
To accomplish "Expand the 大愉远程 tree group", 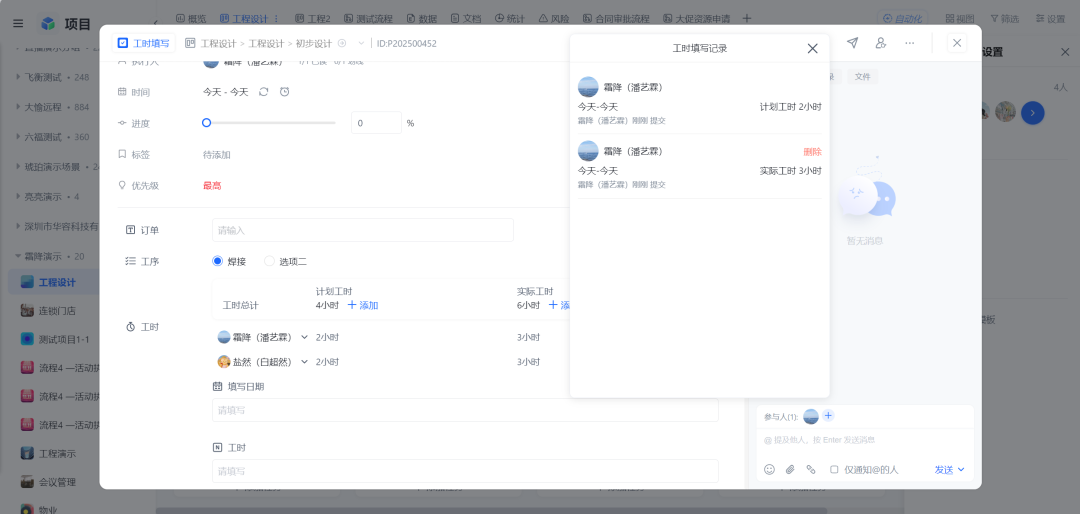I will (x=18, y=107).
